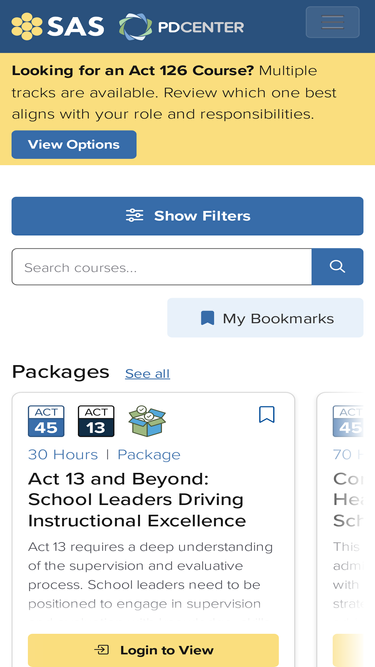Click the SAS honeycomb logo

point(58,26)
